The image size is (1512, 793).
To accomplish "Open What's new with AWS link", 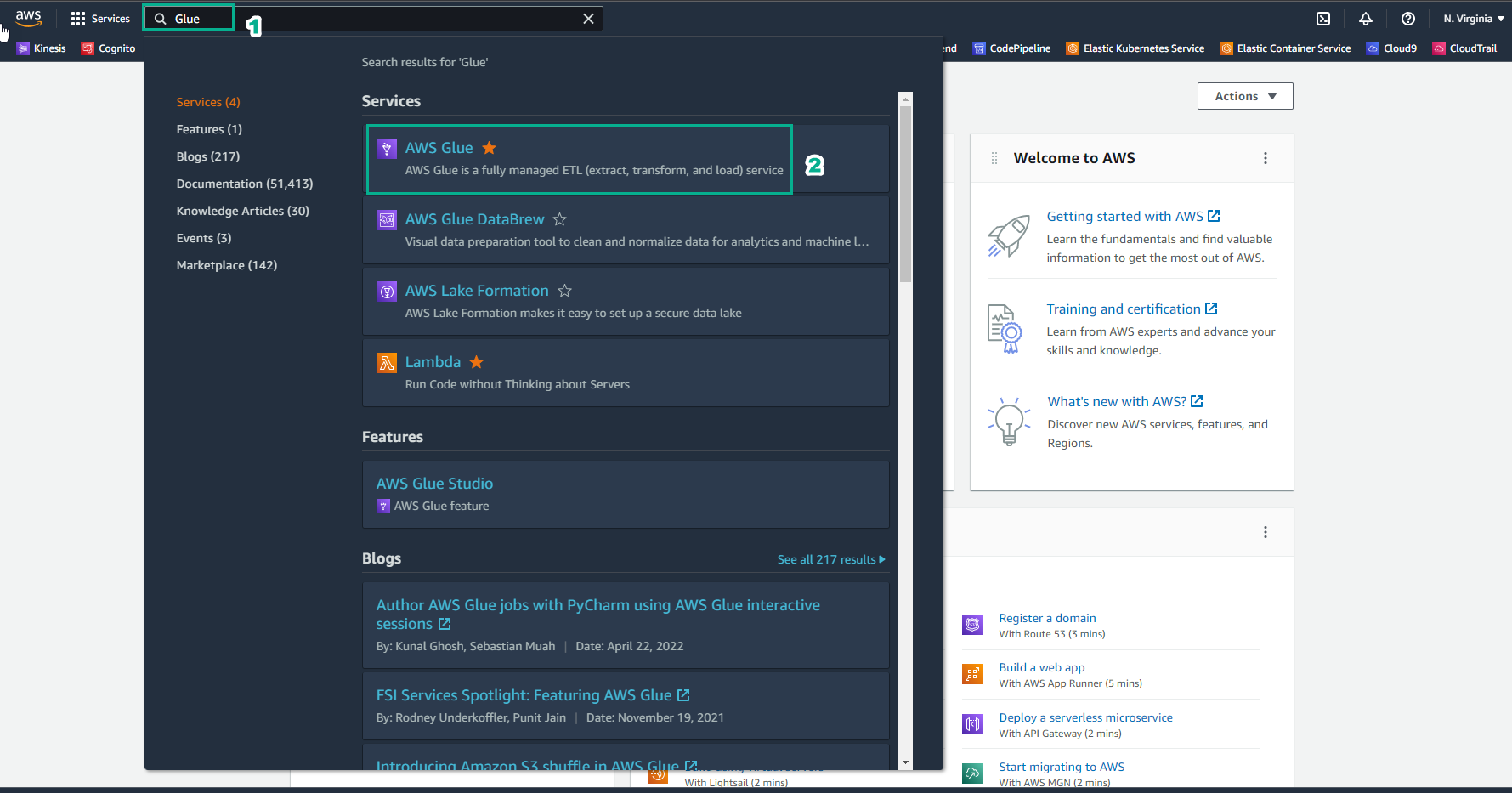I will (1125, 402).
